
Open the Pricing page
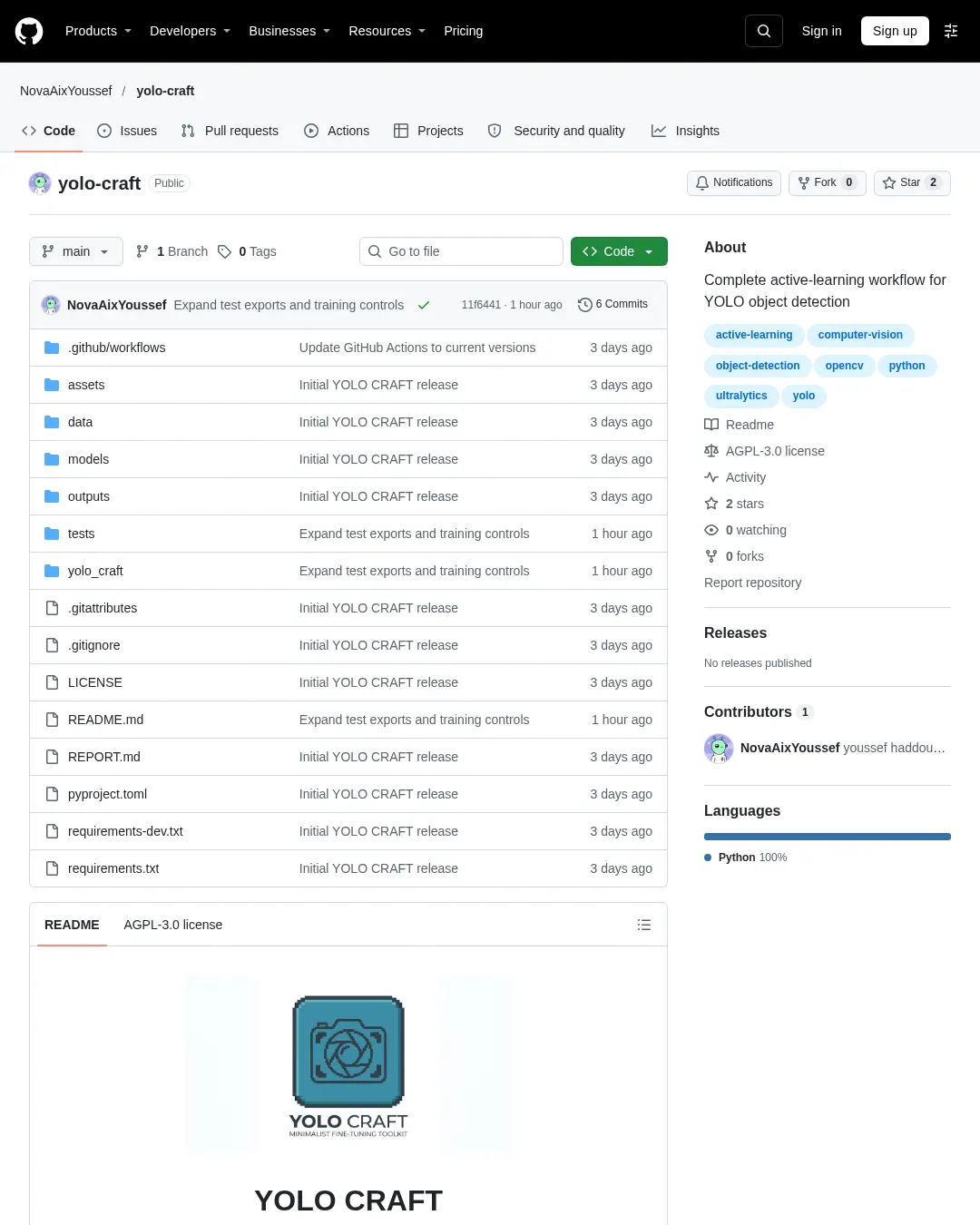[464, 31]
